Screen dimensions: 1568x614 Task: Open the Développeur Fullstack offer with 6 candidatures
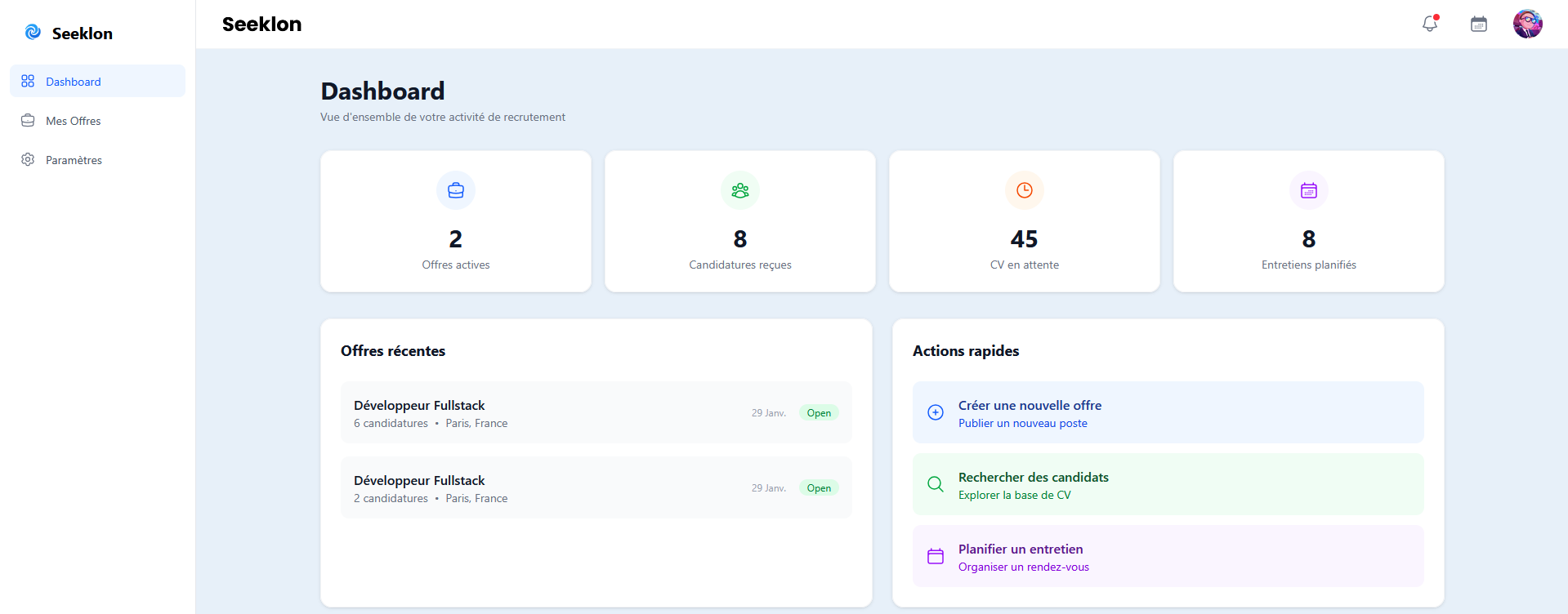tap(419, 406)
